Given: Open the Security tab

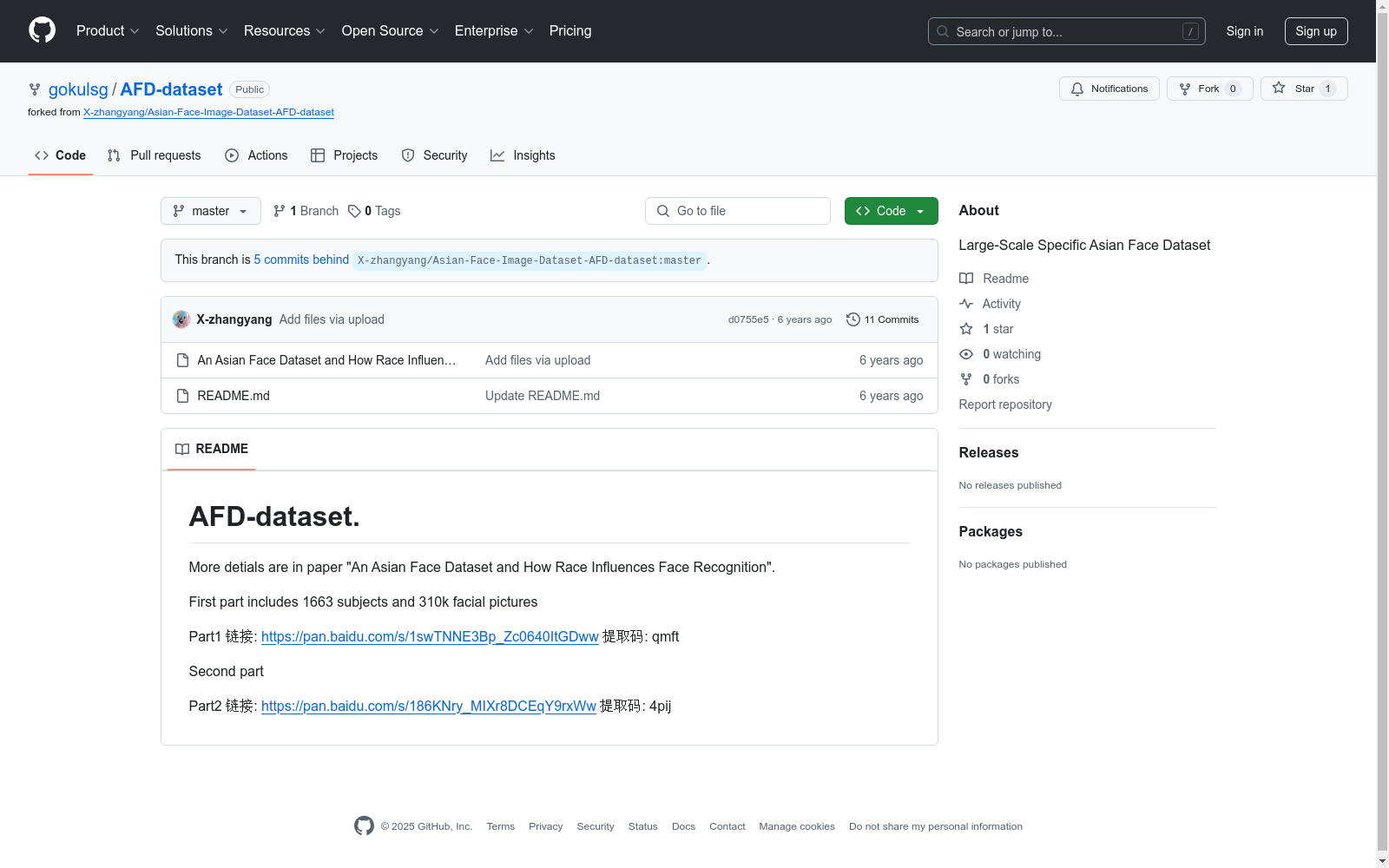Looking at the screenshot, I should [x=434, y=155].
